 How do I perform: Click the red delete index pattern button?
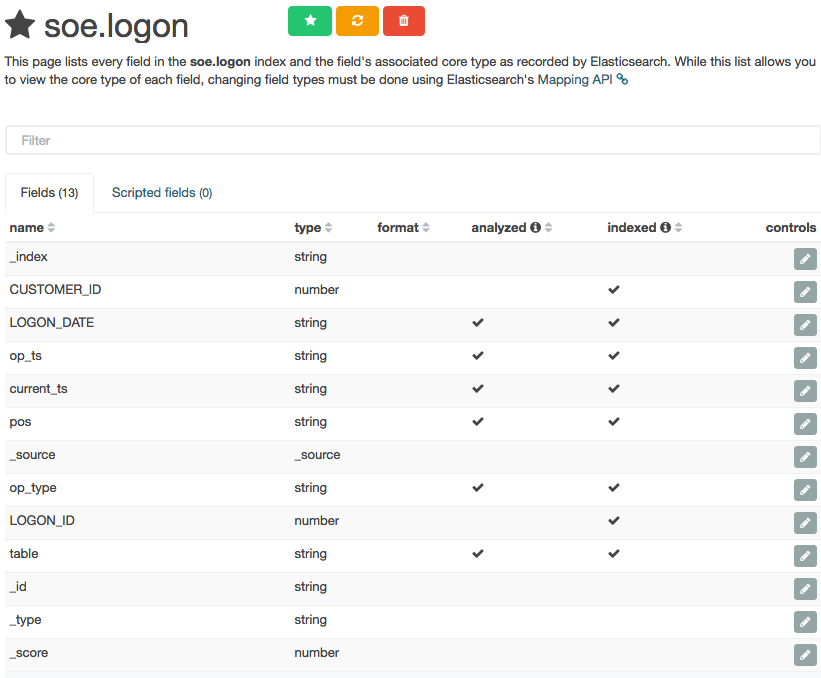click(x=403, y=21)
